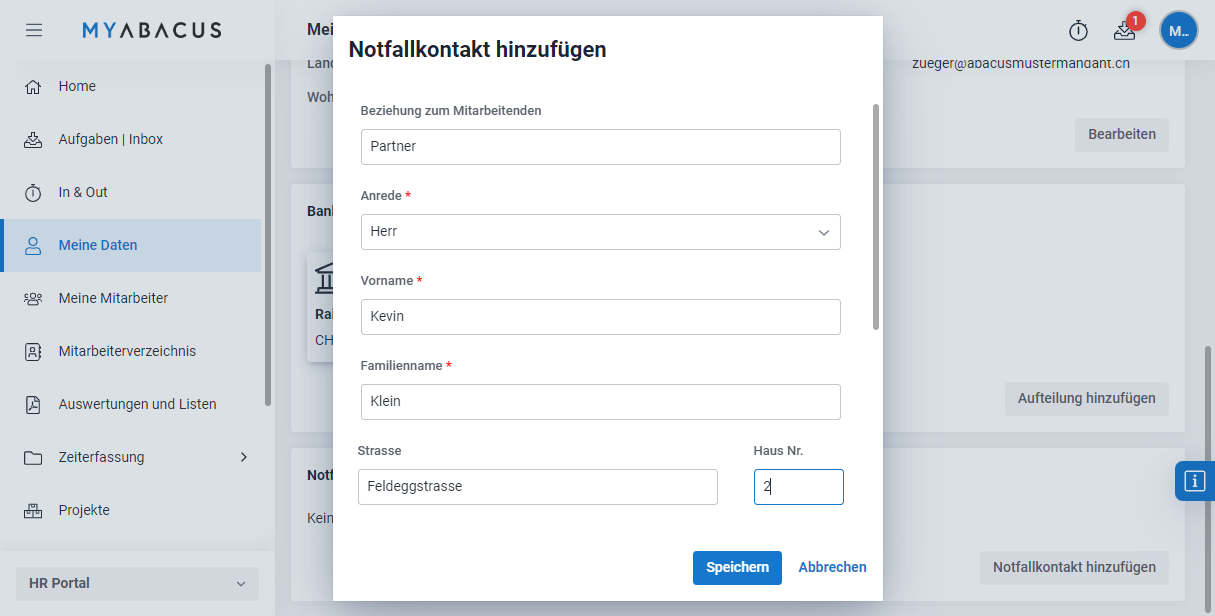
Task: Click the Zeiterfassung folder icon
Action: pyautogui.click(x=33, y=458)
